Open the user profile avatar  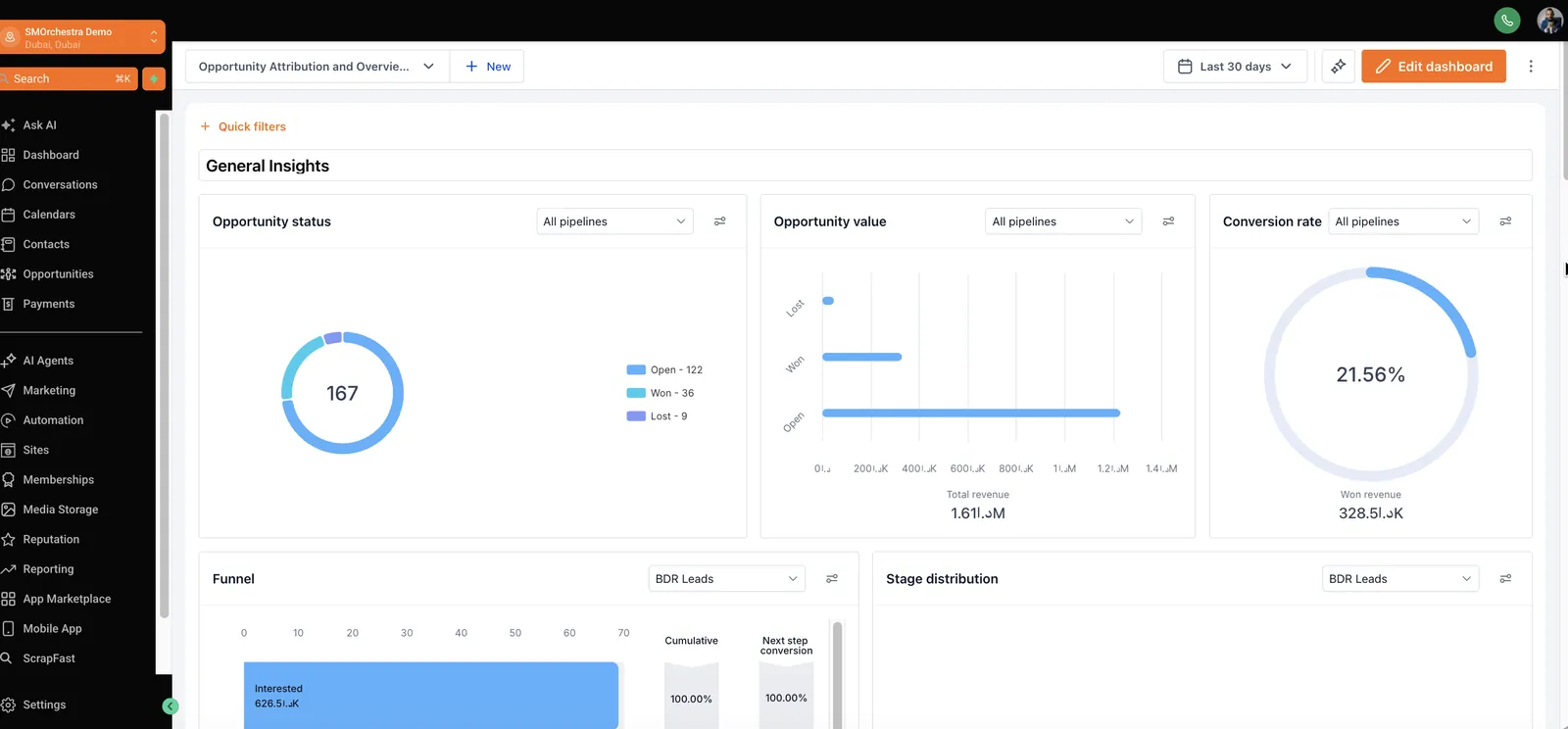(1550, 20)
